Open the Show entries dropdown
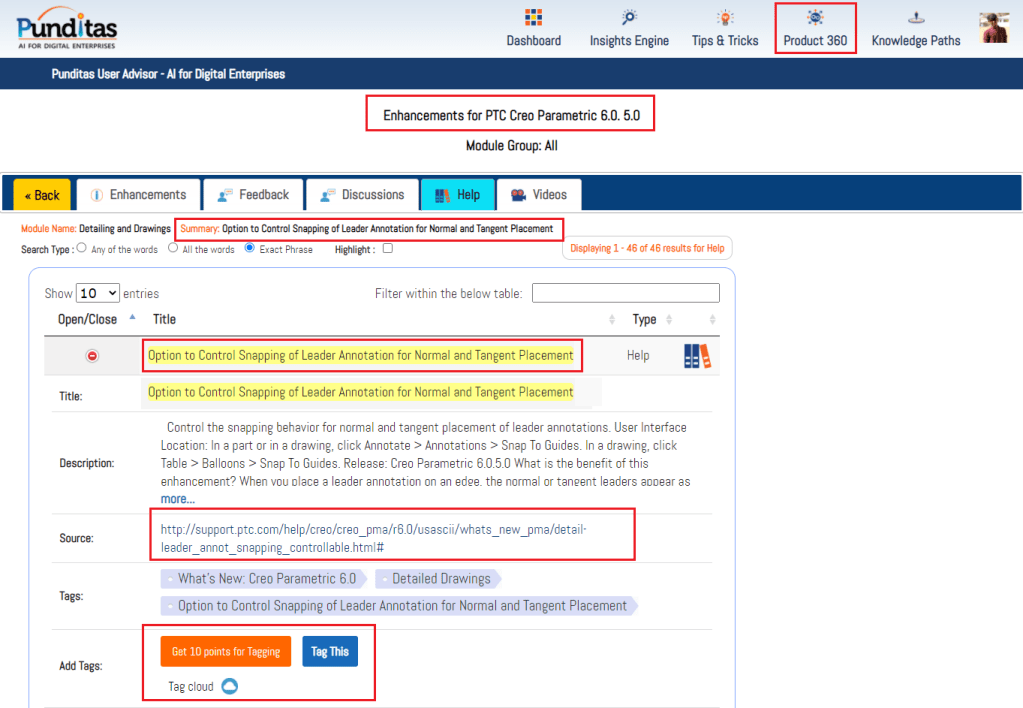The height and width of the screenshot is (708, 1023). 98,293
